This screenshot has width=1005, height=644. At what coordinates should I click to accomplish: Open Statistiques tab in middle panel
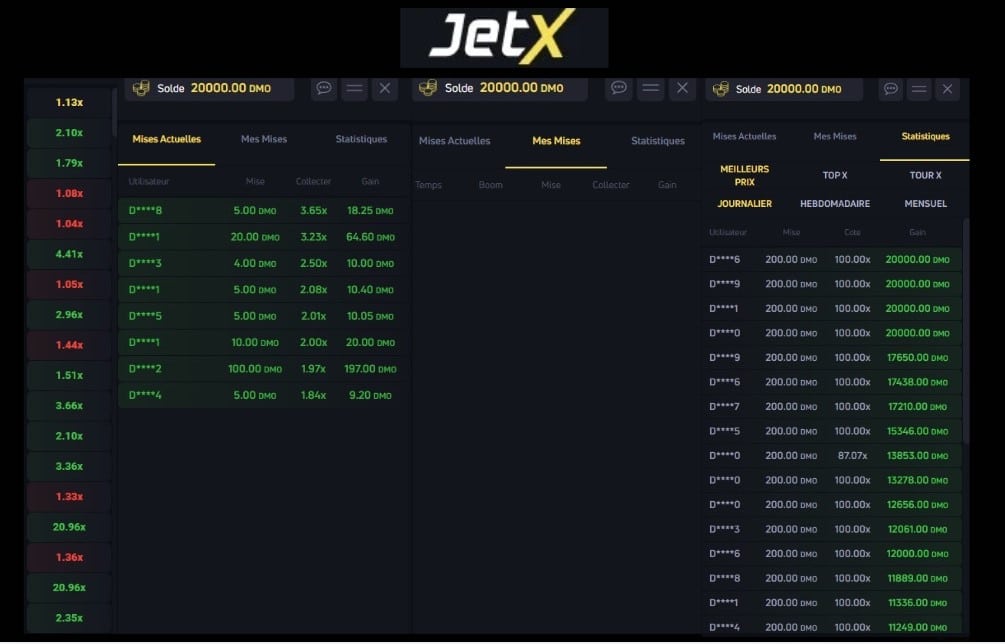pos(658,141)
